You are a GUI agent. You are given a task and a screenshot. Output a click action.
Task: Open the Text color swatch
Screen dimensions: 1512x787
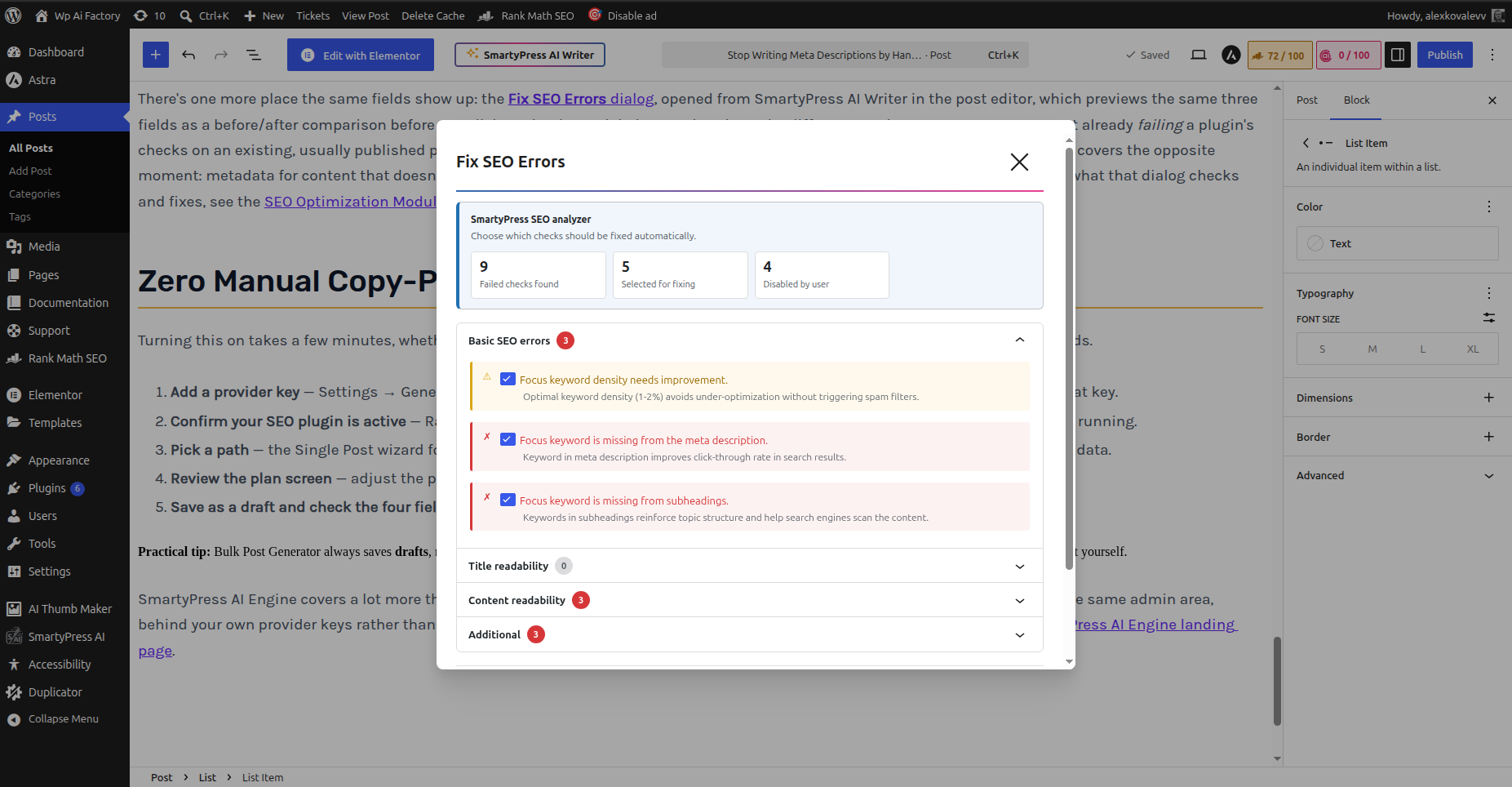(x=1397, y=243)
